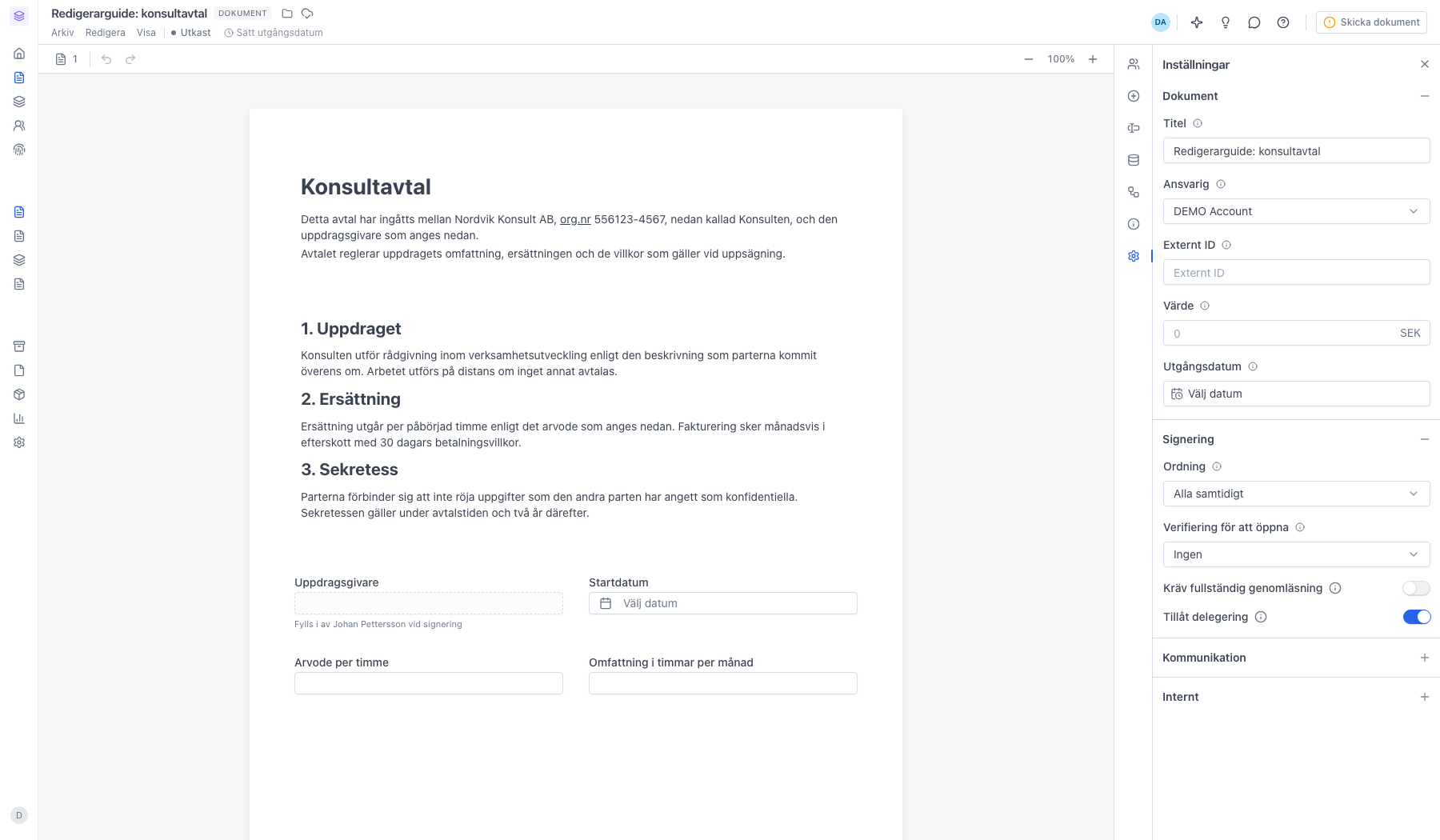Open the contacts people icon in sidebar
This screenshot has width=1440, height=840.
click(x=19, y=126)
